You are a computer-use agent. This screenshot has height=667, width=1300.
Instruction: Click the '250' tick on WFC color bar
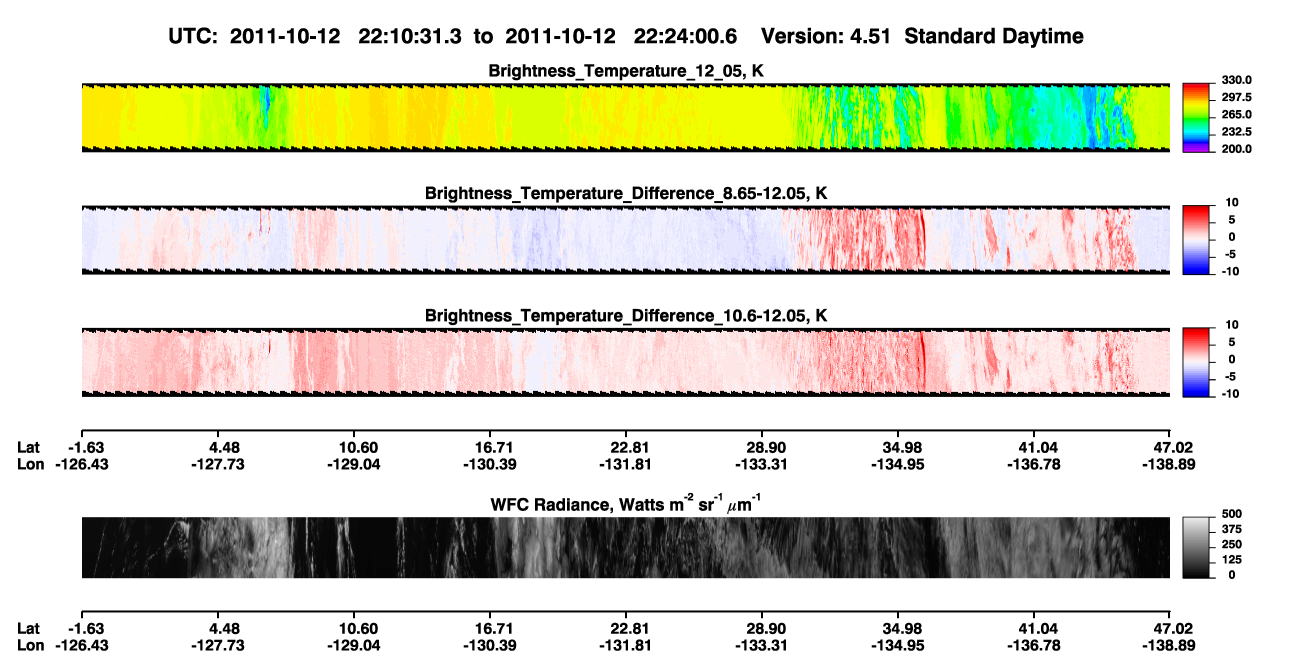click(x=1232, y=543)
